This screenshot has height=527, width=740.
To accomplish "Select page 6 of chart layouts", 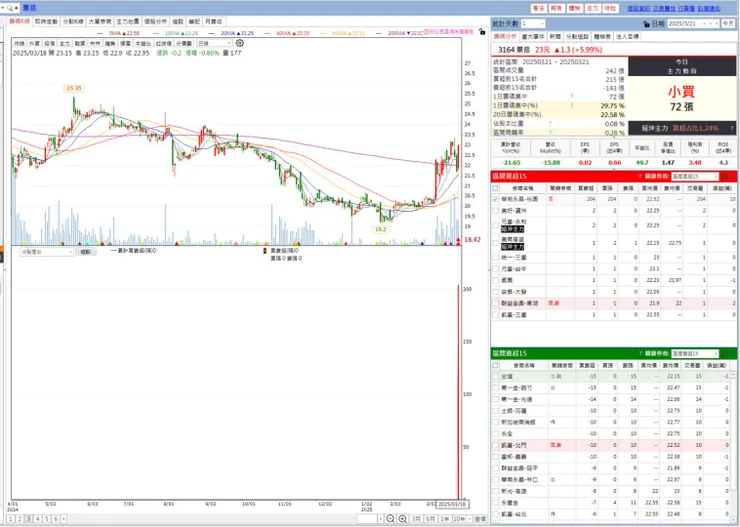I will [x=56, y=519].
